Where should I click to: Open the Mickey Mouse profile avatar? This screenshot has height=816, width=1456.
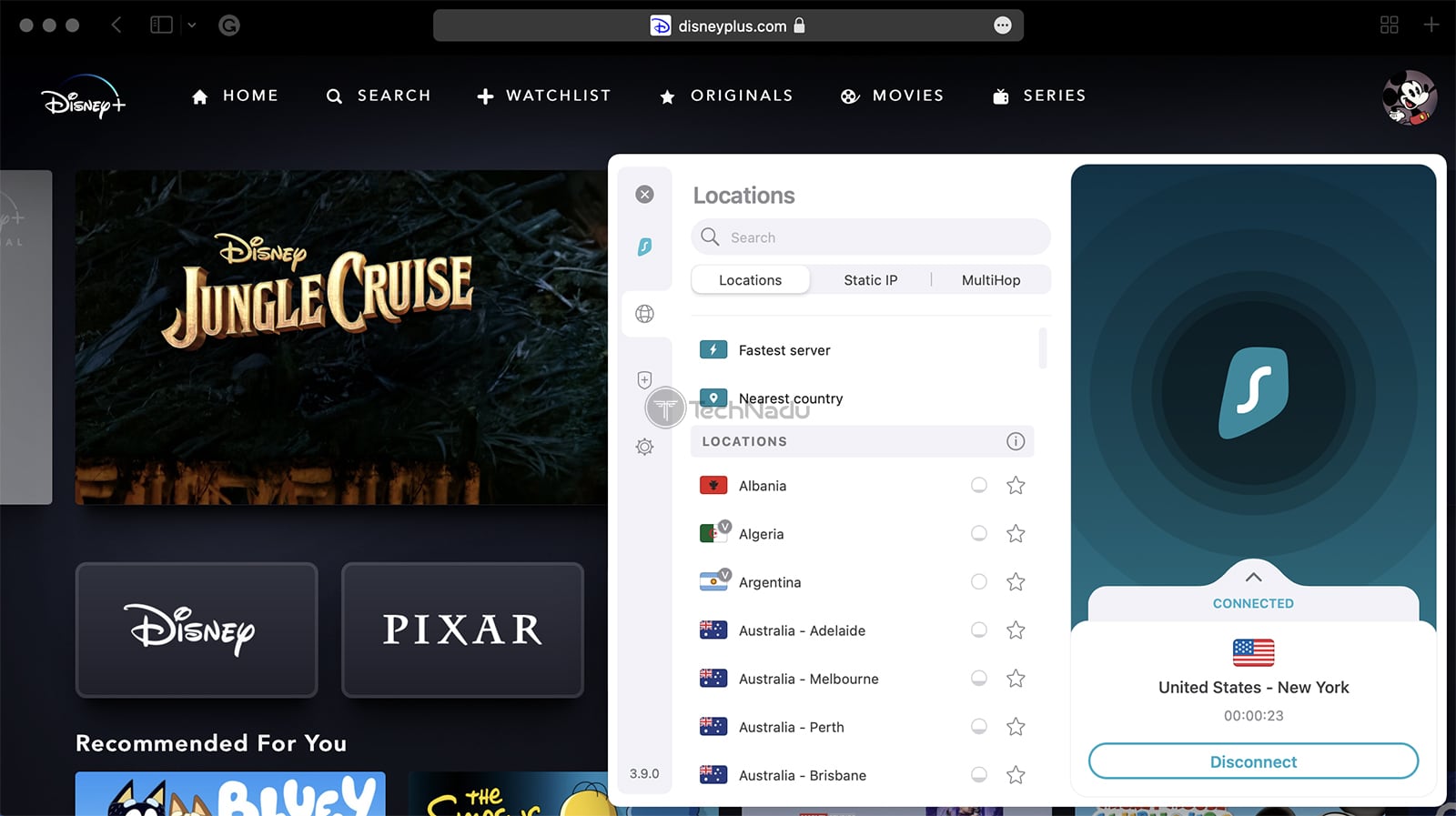pos(1409,96)
